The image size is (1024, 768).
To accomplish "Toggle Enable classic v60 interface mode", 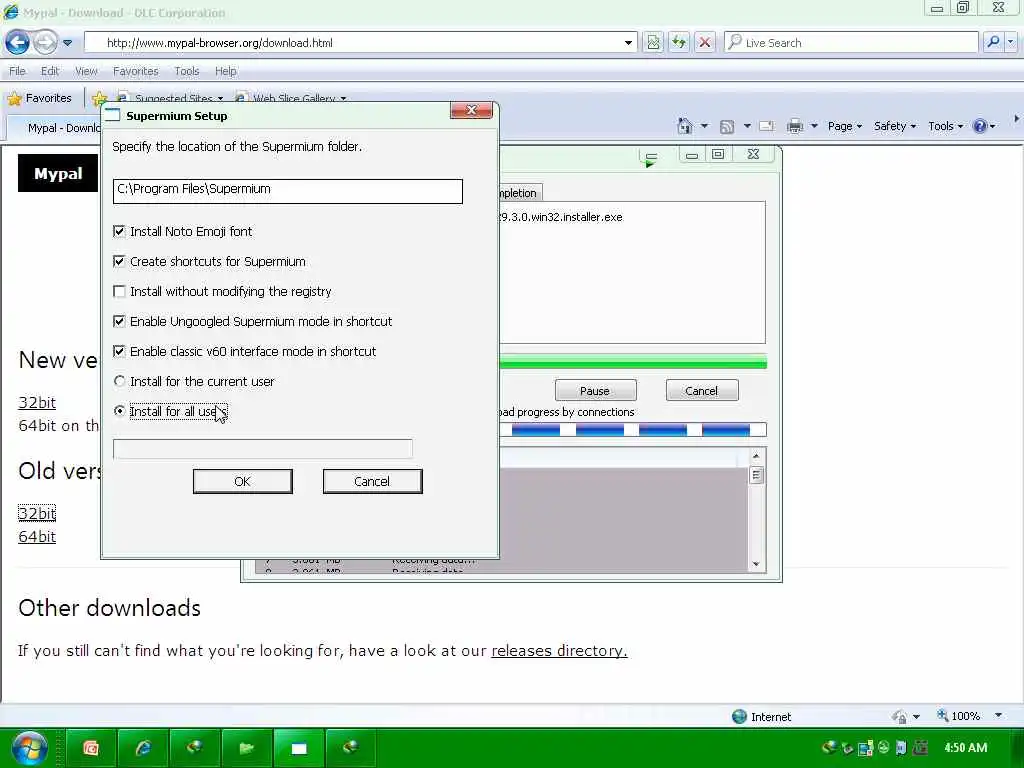I will [x=120, y=351].
